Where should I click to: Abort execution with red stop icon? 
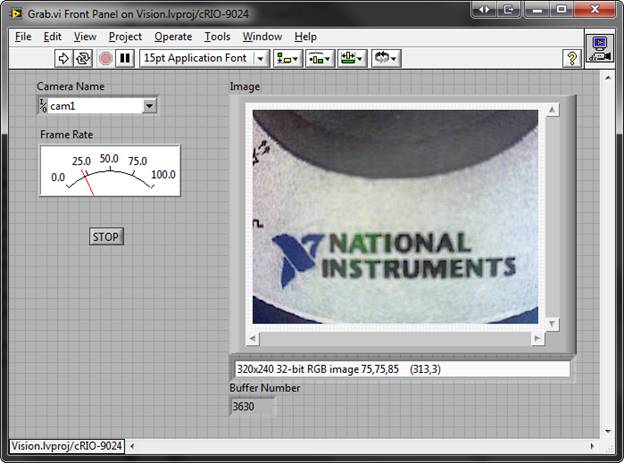click(x=105, y=59)
